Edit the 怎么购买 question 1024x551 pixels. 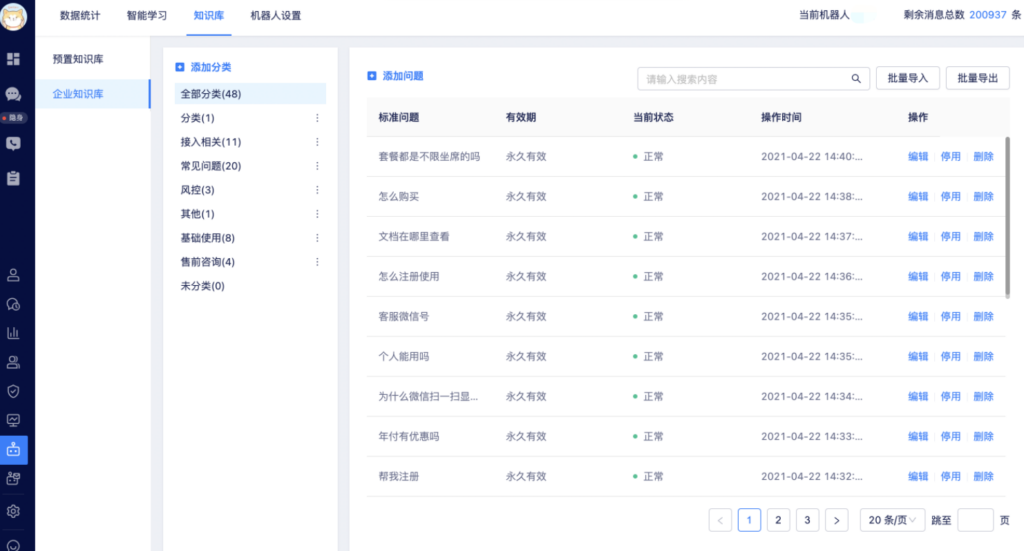pos(918,197)
